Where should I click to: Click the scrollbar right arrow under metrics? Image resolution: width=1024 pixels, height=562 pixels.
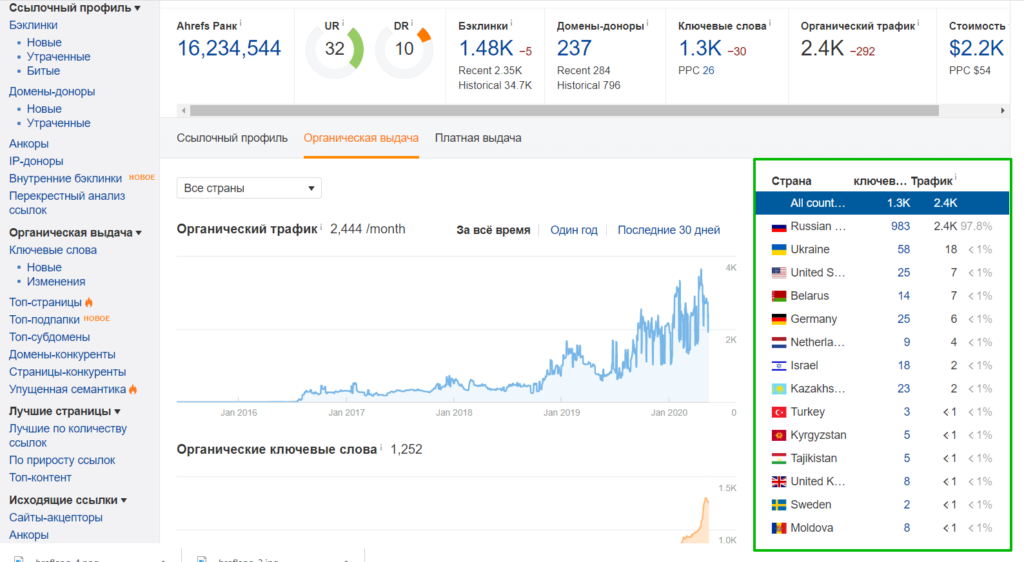(1002, 111)
